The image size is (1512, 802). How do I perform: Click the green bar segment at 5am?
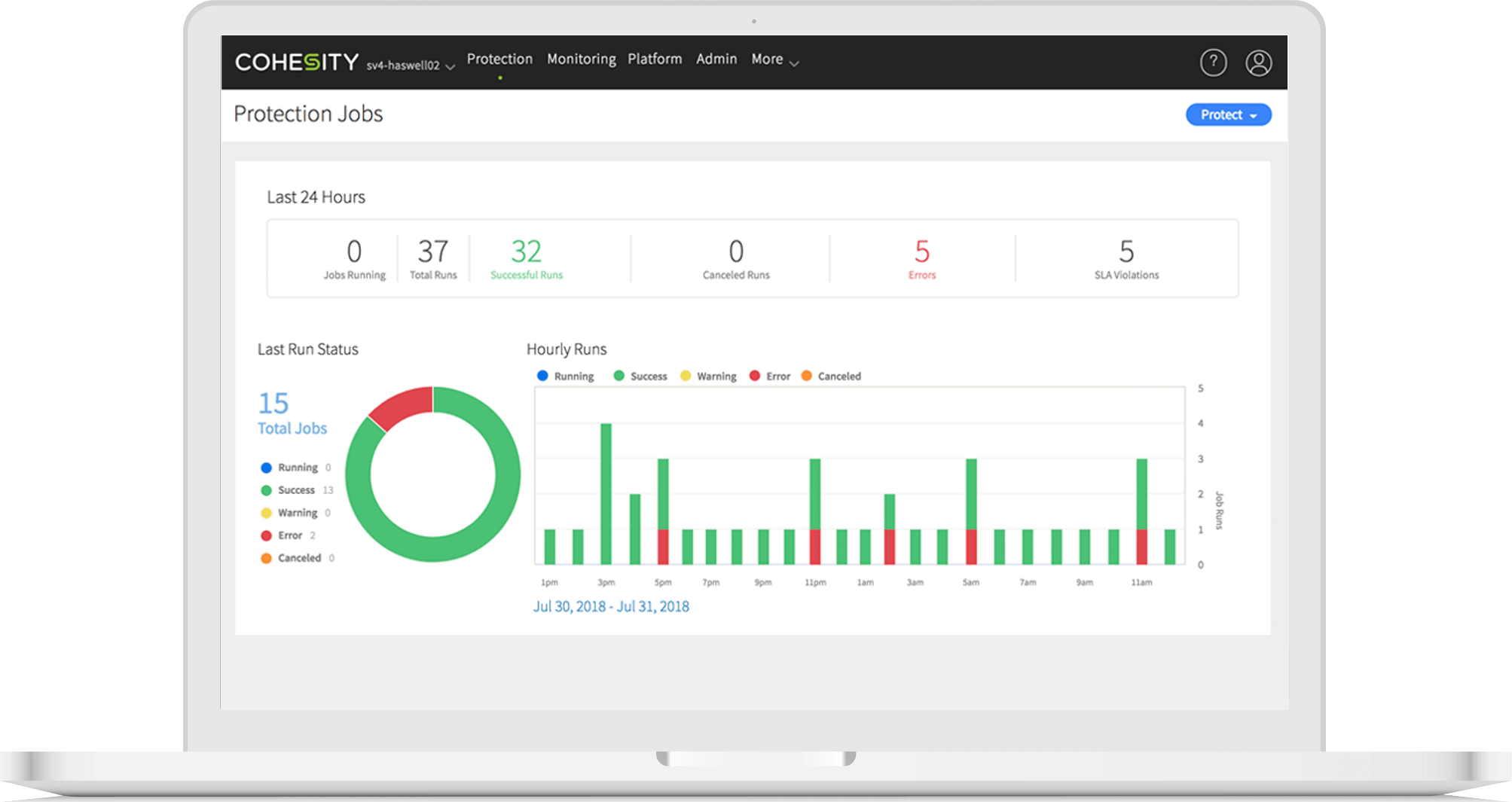971,494
